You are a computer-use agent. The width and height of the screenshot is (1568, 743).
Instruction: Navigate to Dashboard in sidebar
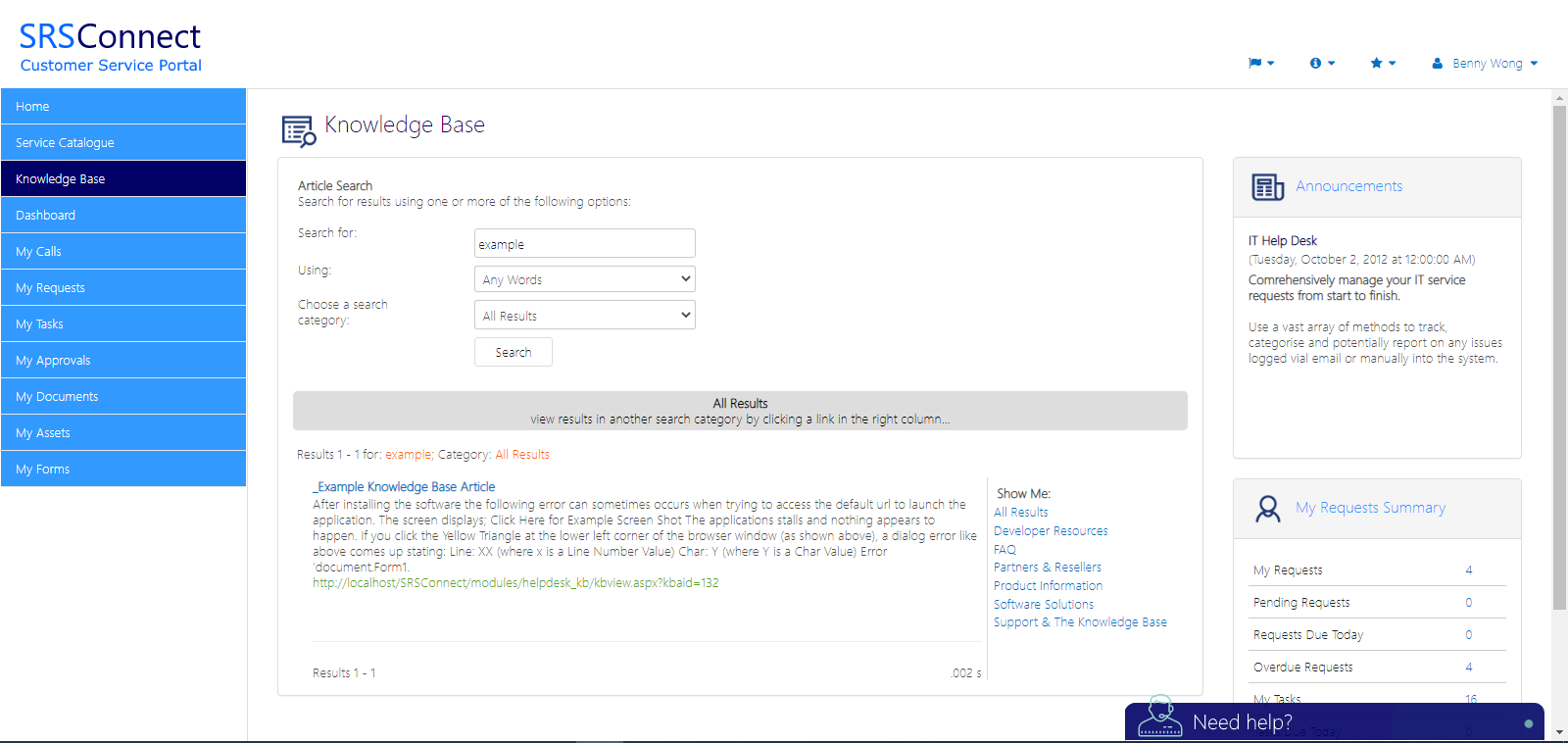pyautogui.click(x=123, y=215)
